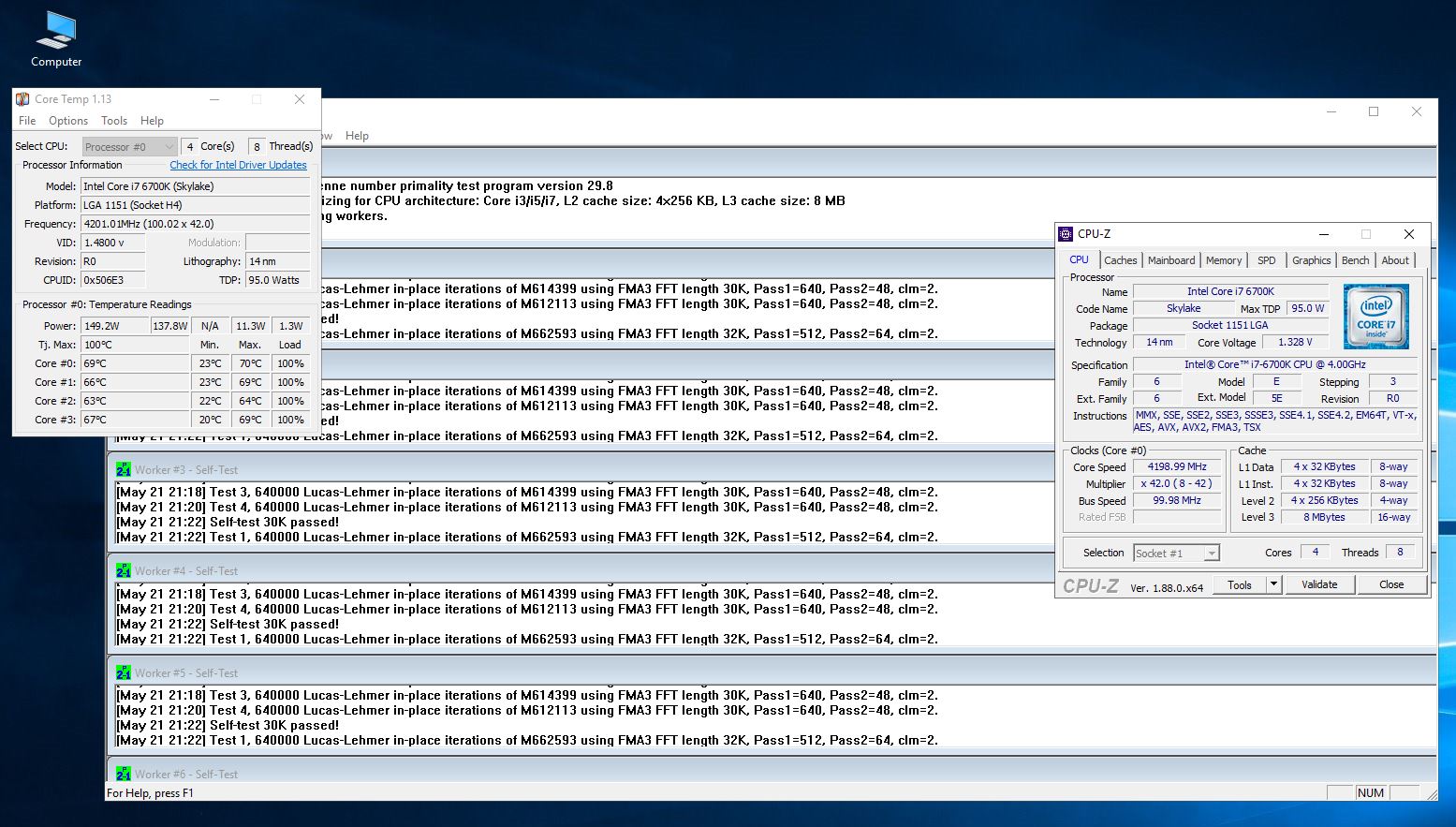The height and width of the screenshot is (827, 1456).
Task: Click the Core Voltage 1.328 V value
Action: (1295, 342)
